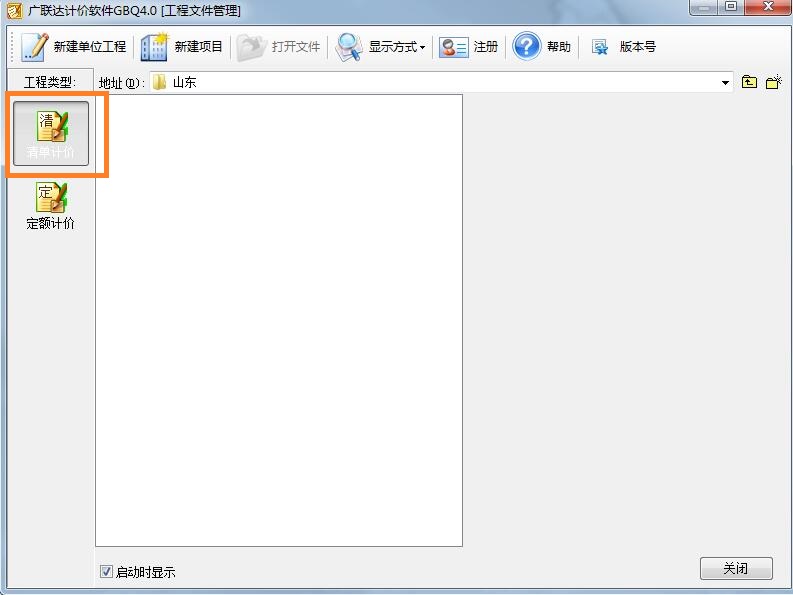Click the 关闭 button
Screen dimensions: 793x595
pos(736,568)
